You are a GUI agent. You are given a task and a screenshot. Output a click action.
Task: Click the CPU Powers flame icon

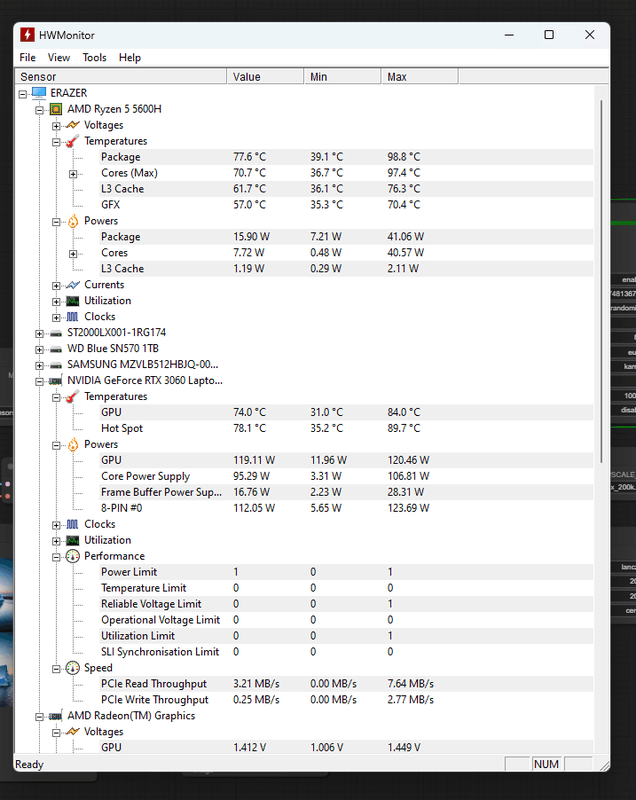point(73,221)
